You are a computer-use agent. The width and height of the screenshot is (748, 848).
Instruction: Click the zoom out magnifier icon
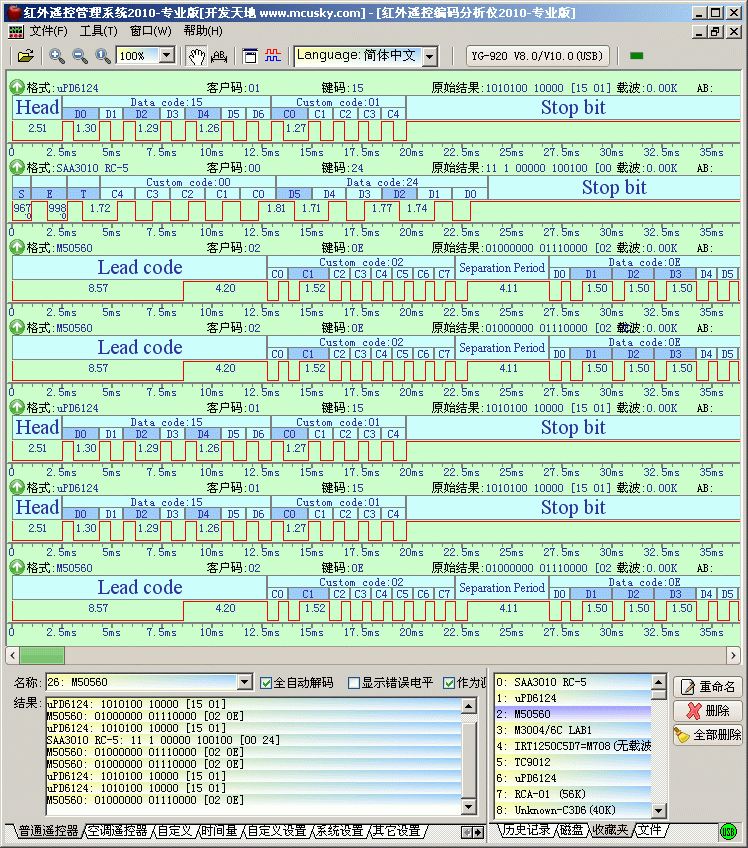point(79,56)
